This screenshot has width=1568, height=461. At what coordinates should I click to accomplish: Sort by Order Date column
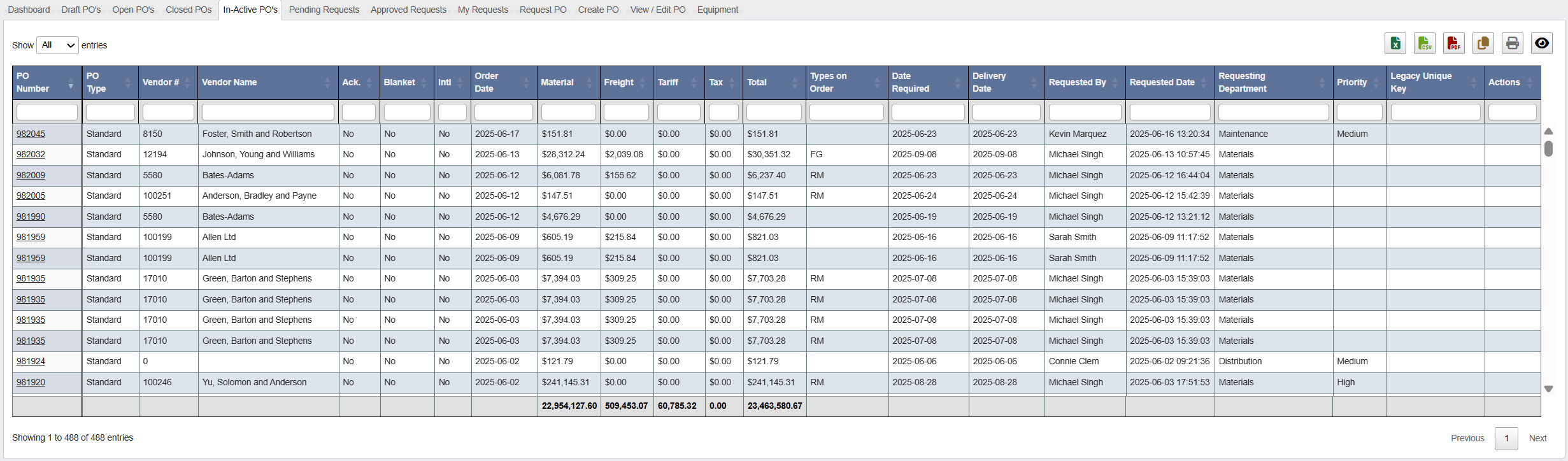coord(504,82)
